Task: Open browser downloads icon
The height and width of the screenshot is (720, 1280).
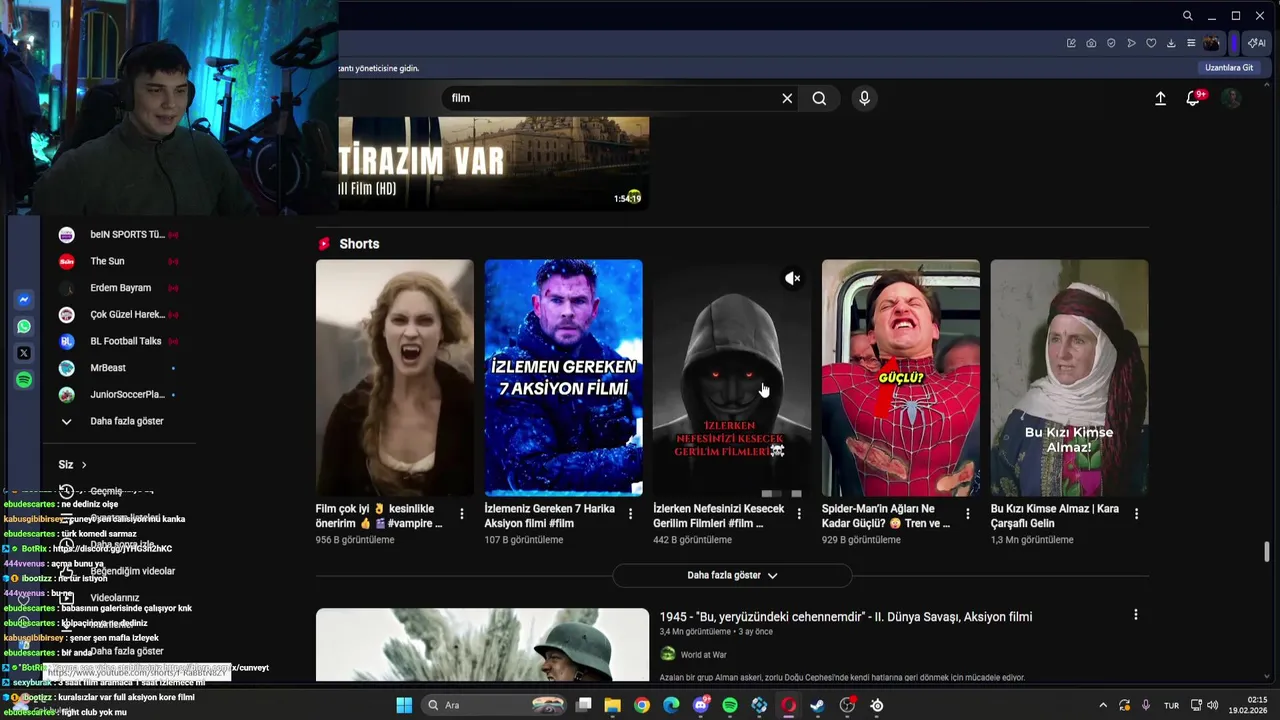Action: (x=1171, y=43)
